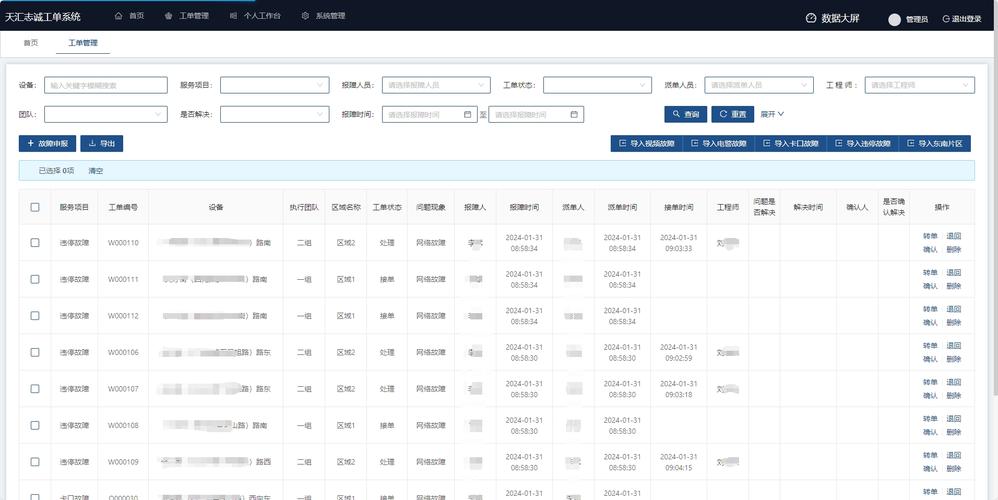Click the 导入视频故障 import button
The image size is (998, 500).
pos(646,144)
